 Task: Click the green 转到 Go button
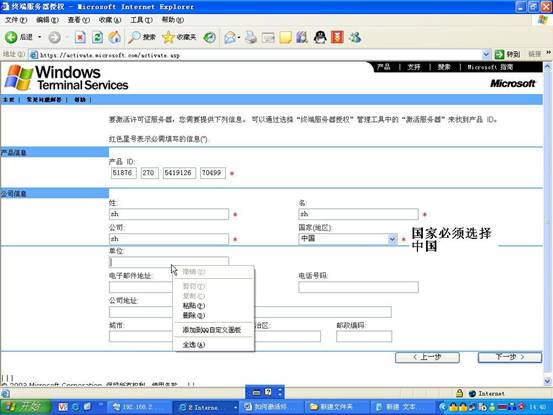[x=507, y=54]
